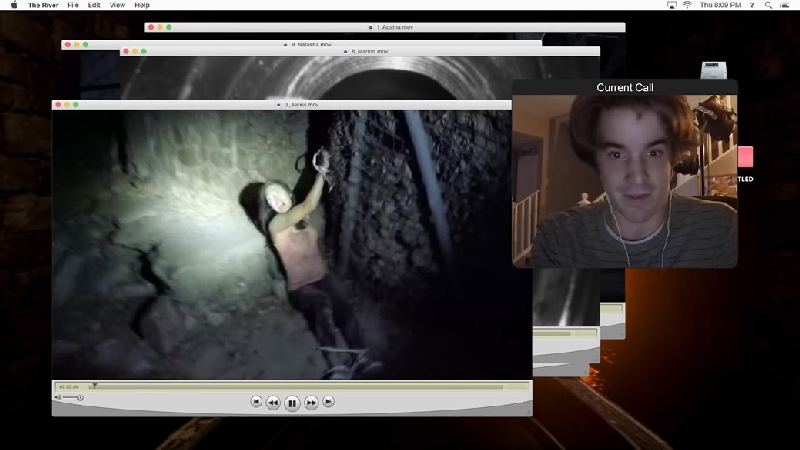The height and width of the screenshot is (450, 800).
Task: Open the printer icon on desktop
Action: pos(713,70)
